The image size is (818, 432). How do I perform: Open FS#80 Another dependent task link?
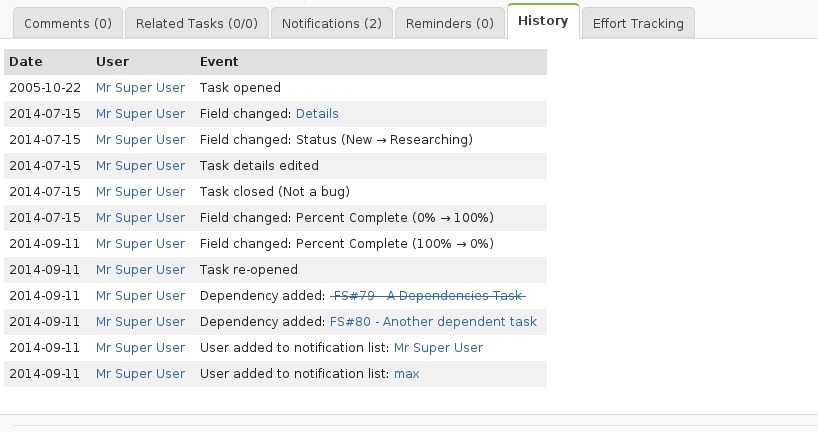tap(433, 322)
